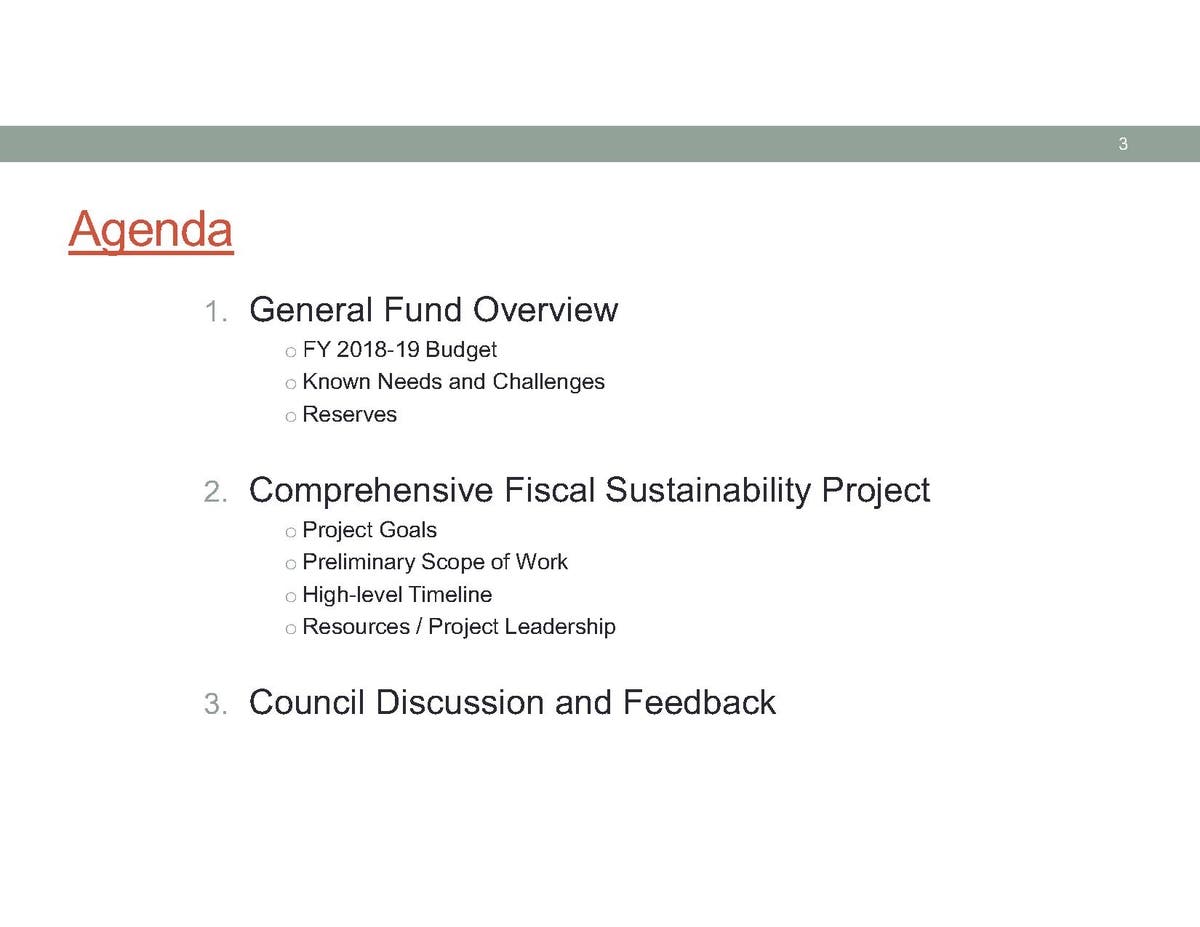Click Council Discussion and Feedback heading
The height and width of the screenshot is (927, 1200).
point(511,702)
